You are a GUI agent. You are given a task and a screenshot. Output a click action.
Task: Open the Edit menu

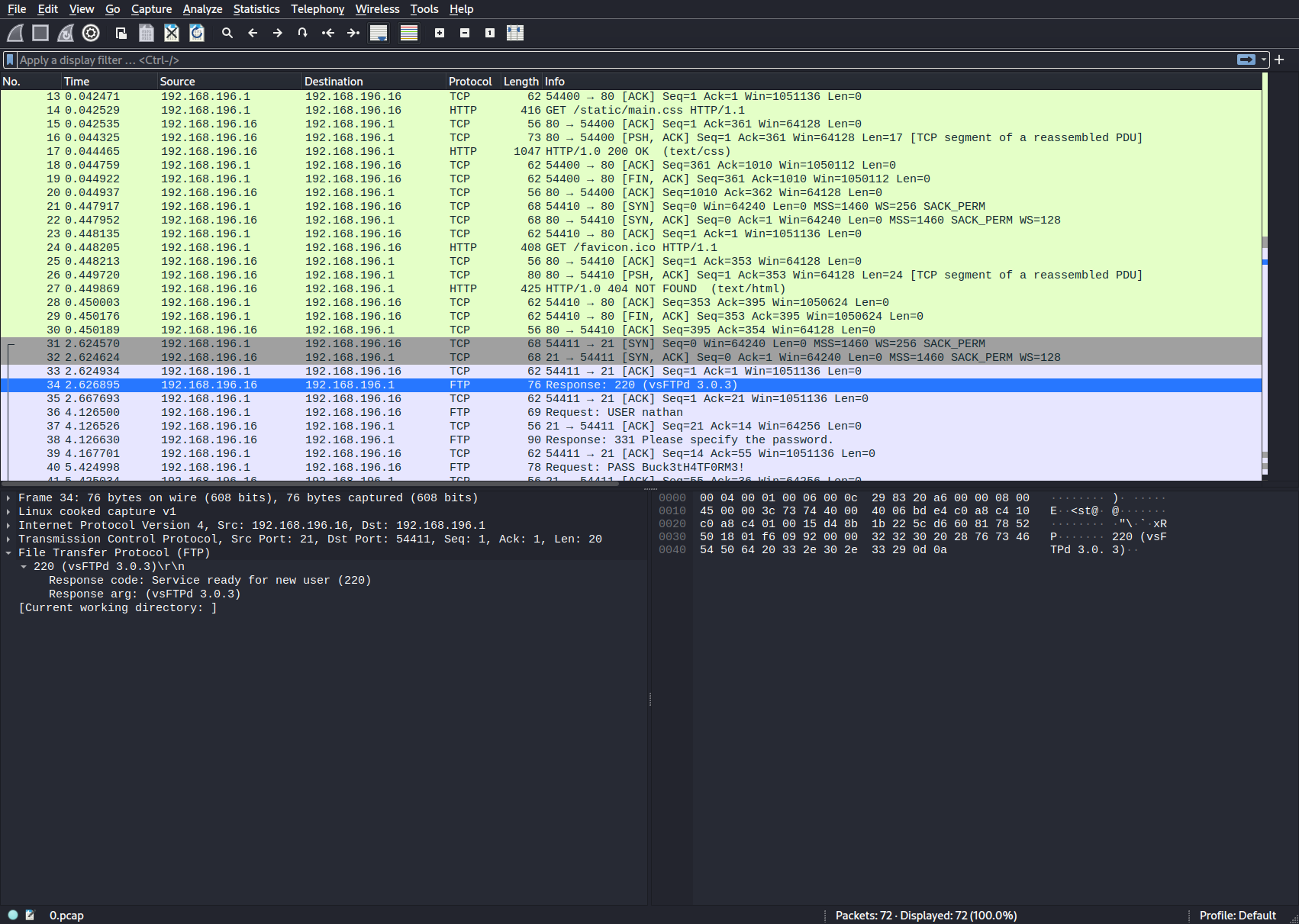point(48,9)
